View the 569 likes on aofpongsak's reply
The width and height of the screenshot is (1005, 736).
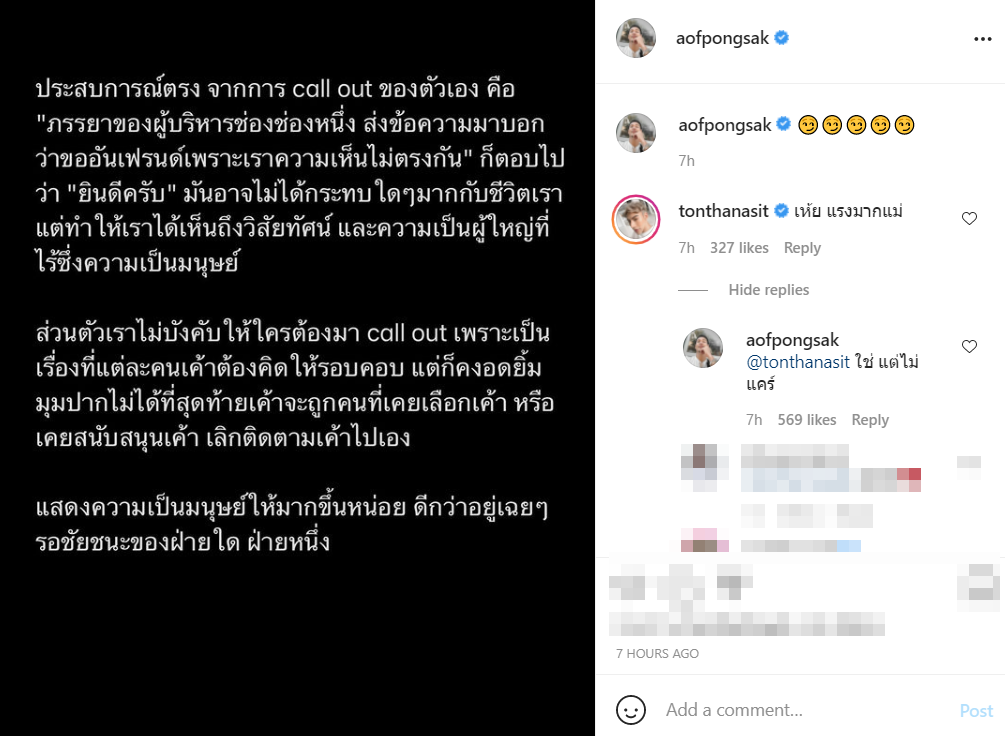(807, 420)
